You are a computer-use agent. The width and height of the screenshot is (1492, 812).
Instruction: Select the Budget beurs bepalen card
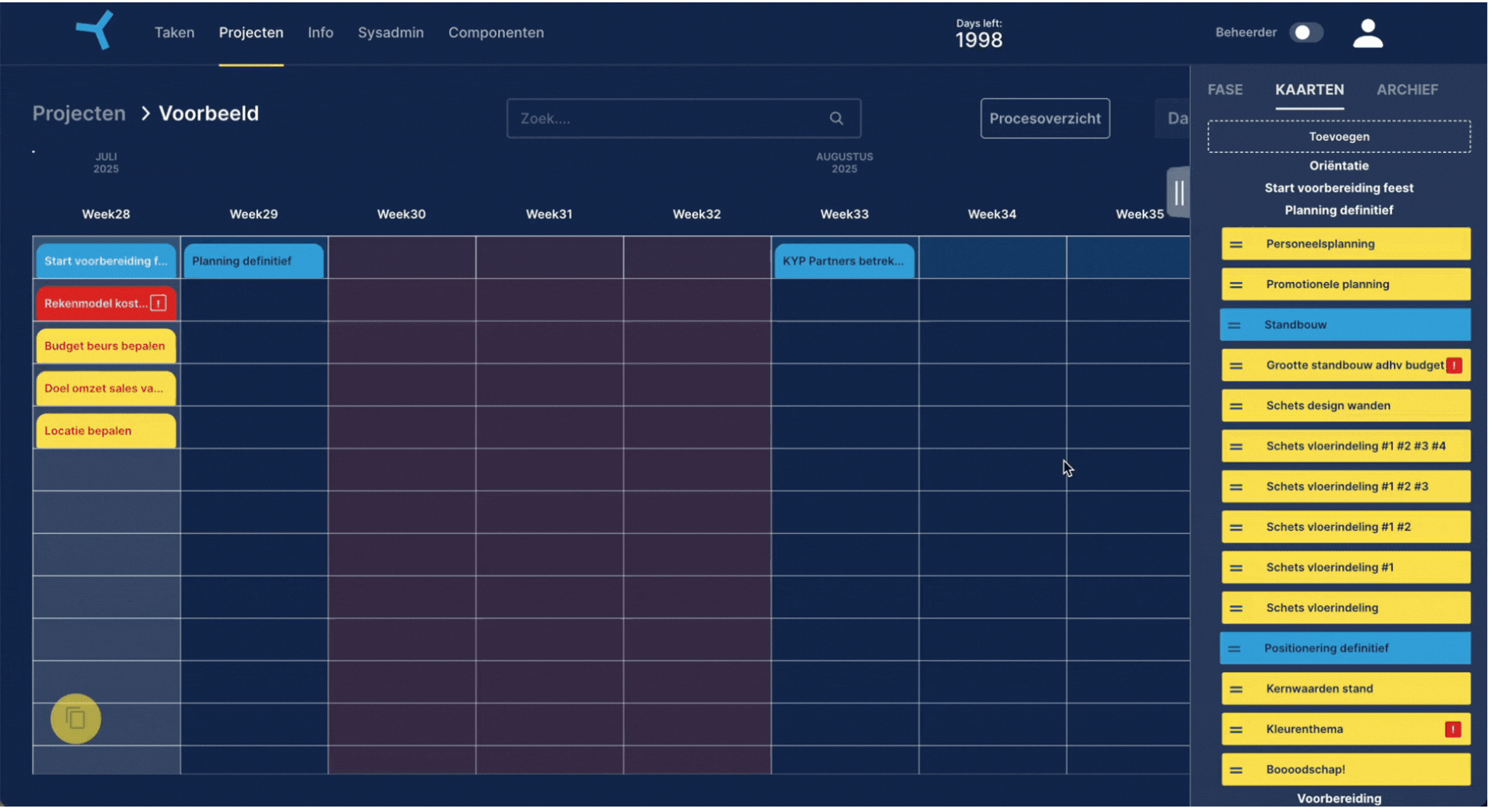point(106,346)
